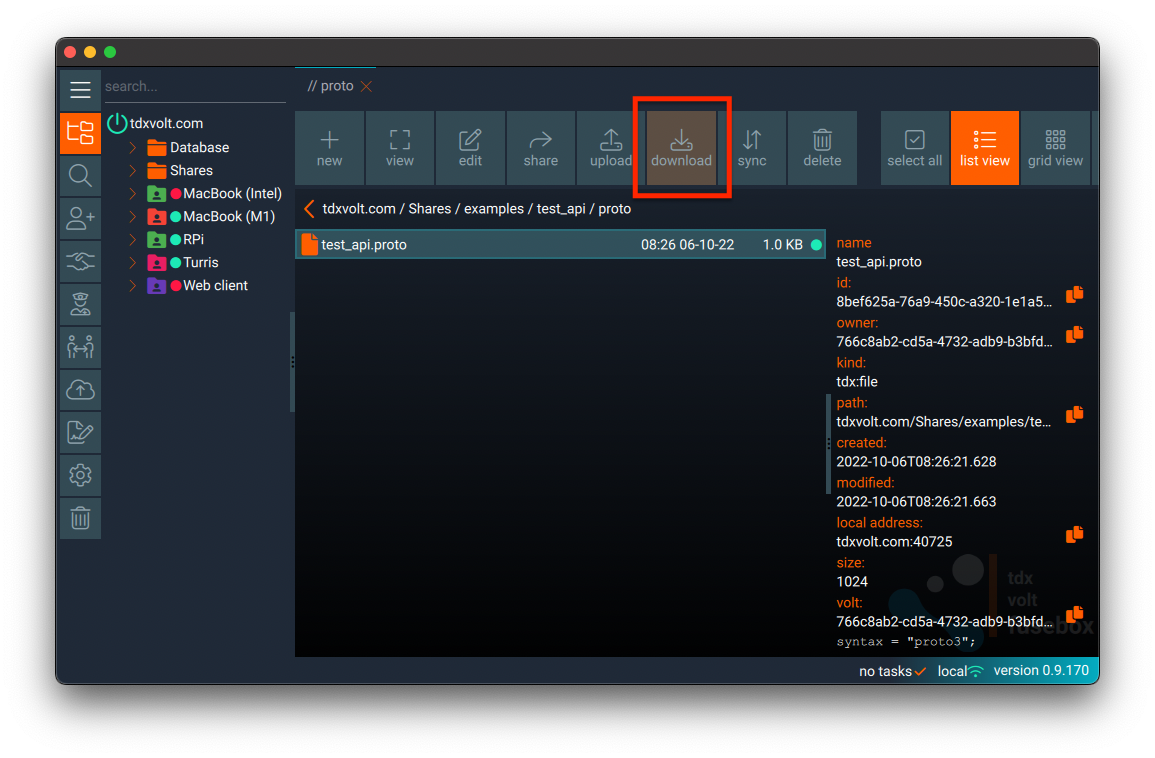Copy the owner value
The image size is (1155, 758).
[1075, 334]
